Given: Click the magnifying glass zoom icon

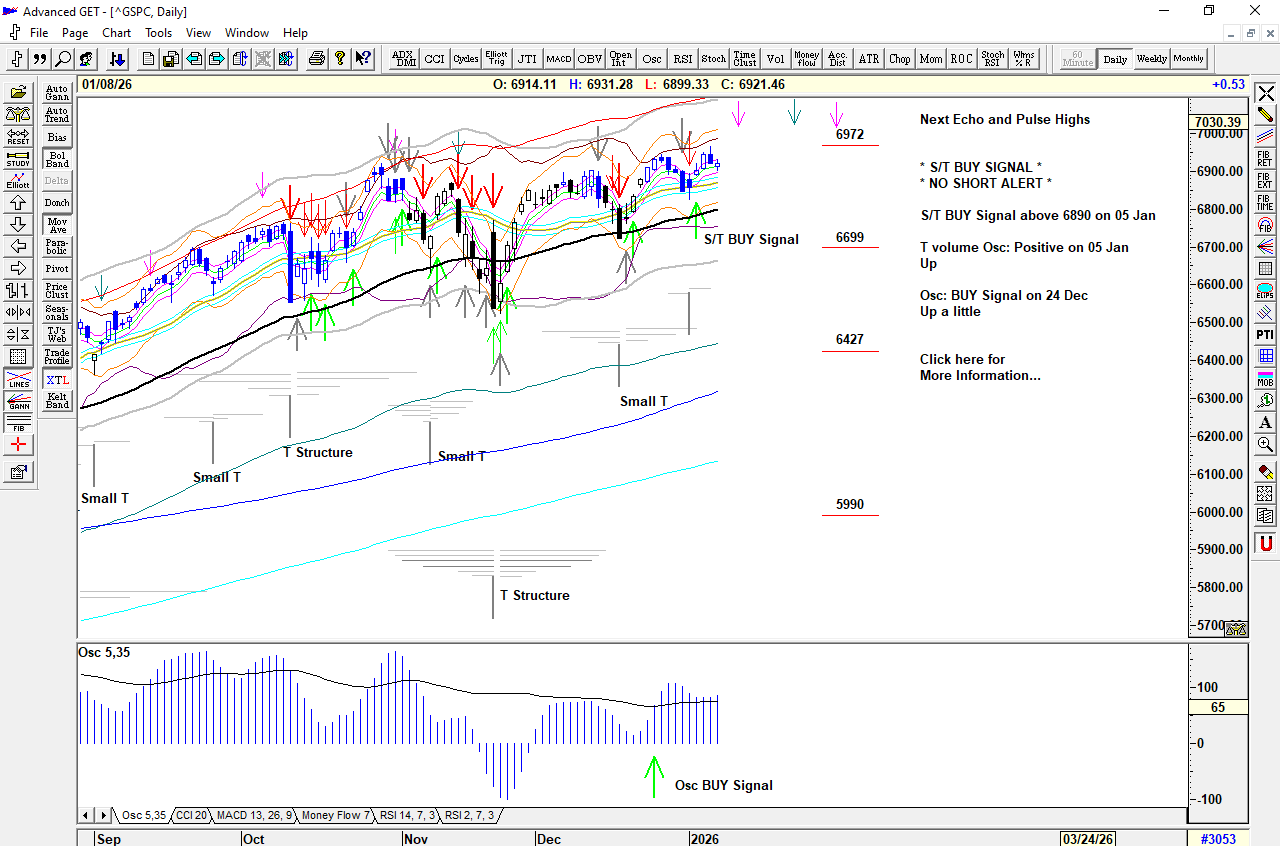Looking at the screenshot, I should 63,59.
